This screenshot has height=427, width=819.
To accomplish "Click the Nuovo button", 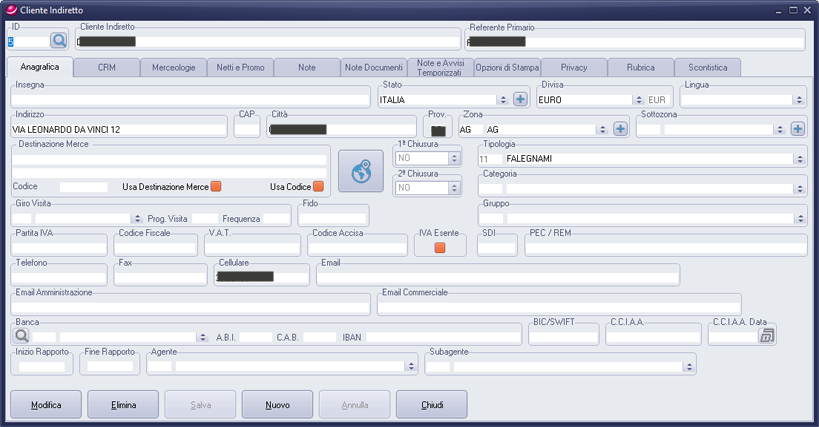I will (x=277, y=405).
